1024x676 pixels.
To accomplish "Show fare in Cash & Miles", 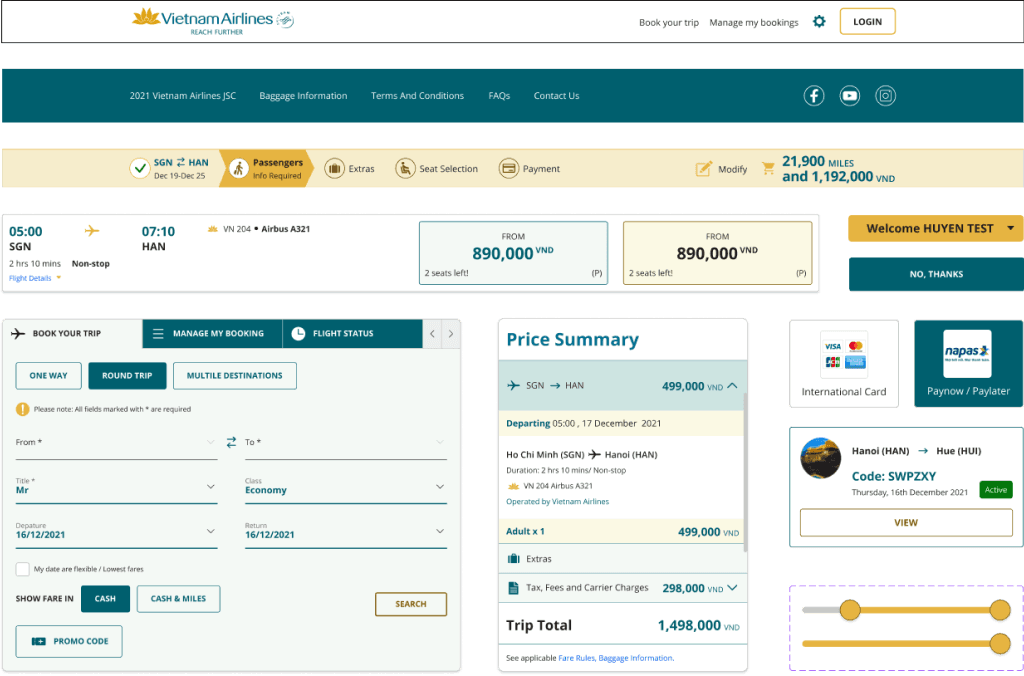I will pos(178,599).
